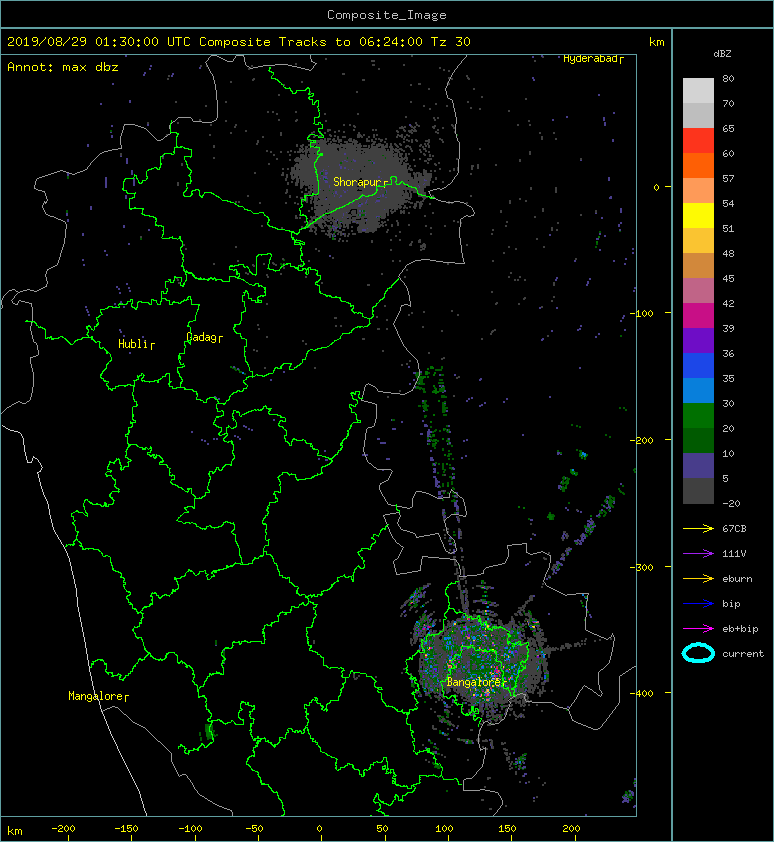Click the Gadag city label
774x842 pixels.
click(x=204, y=337)
